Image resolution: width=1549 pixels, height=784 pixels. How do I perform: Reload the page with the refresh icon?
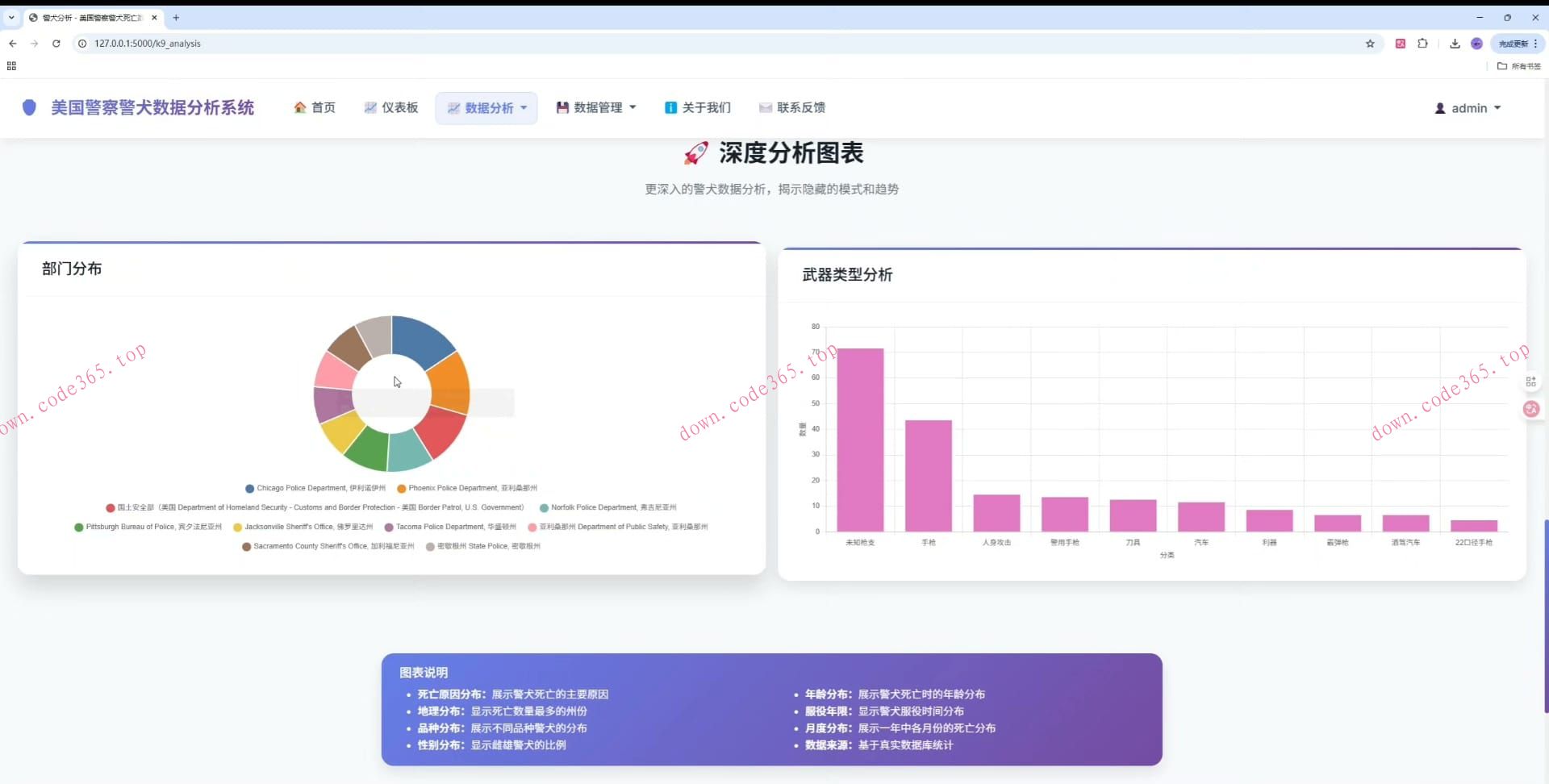pos(56,44)
